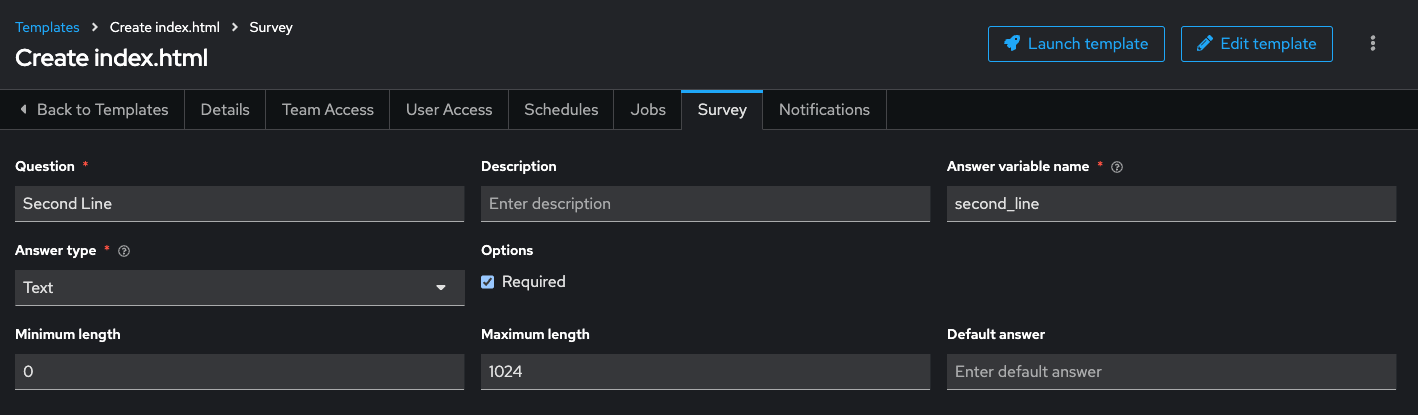Click help icon next to Answer type
Screen dimensions: 1418x415
(x=124, y=251)
